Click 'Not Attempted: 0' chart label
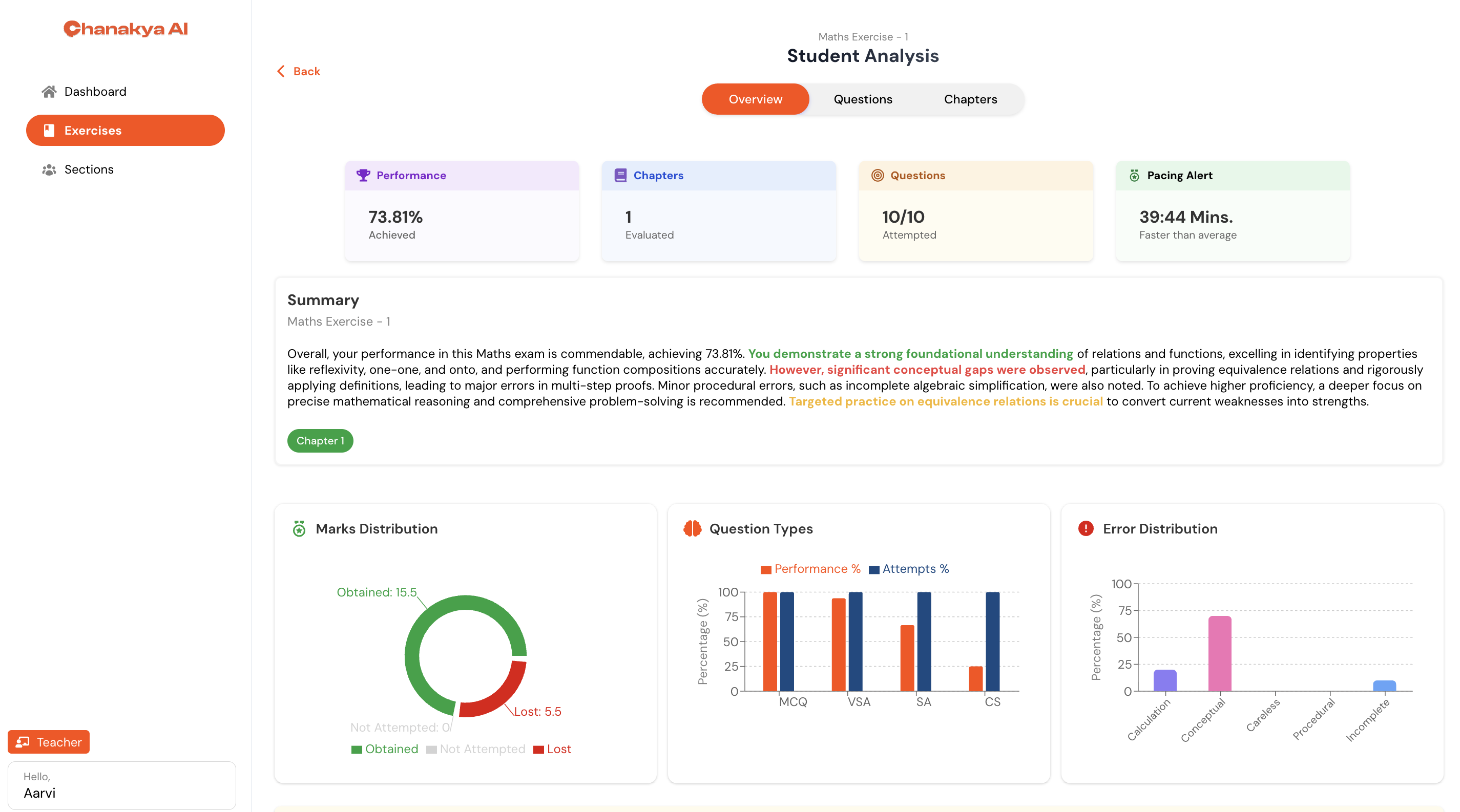Viewport: 1460px width, 812px height. point(400,728)
